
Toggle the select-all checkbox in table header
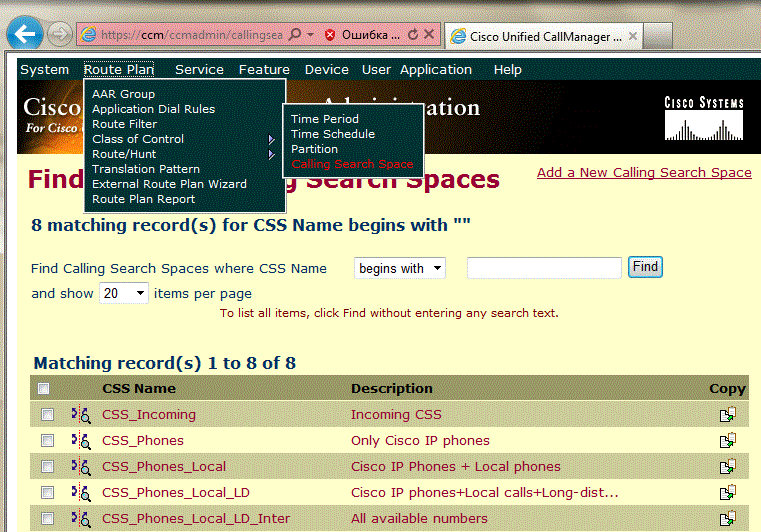click(44, 389)
